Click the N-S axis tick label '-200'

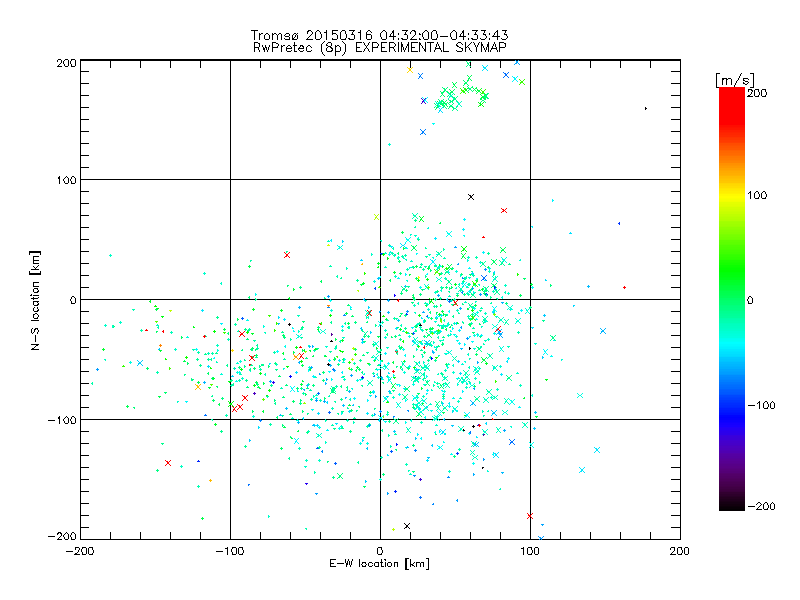[x=62, y=536]
